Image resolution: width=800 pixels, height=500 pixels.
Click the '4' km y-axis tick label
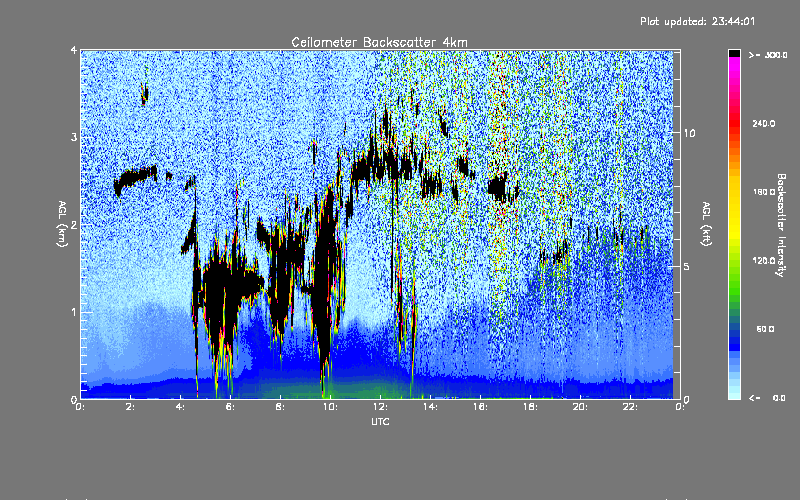[x=74, y=50]
